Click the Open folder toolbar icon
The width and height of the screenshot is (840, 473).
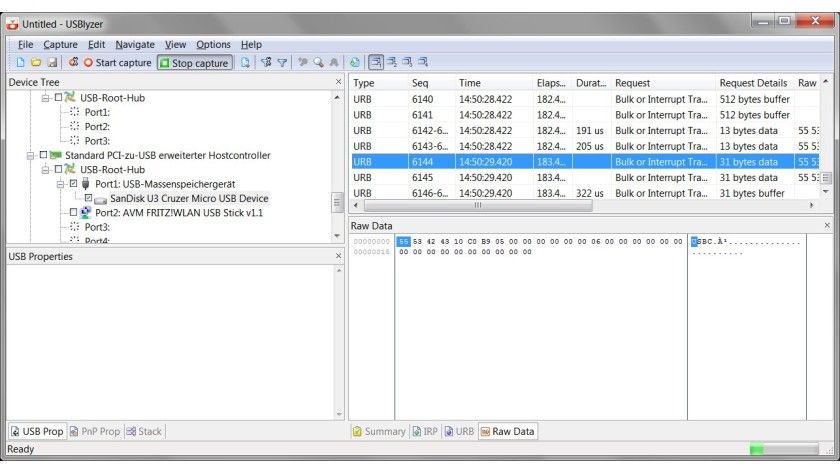[x=36, y=63]
